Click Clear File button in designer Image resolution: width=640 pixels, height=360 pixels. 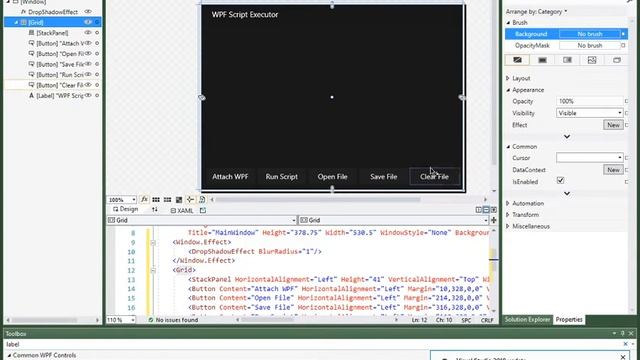point(435,177)
